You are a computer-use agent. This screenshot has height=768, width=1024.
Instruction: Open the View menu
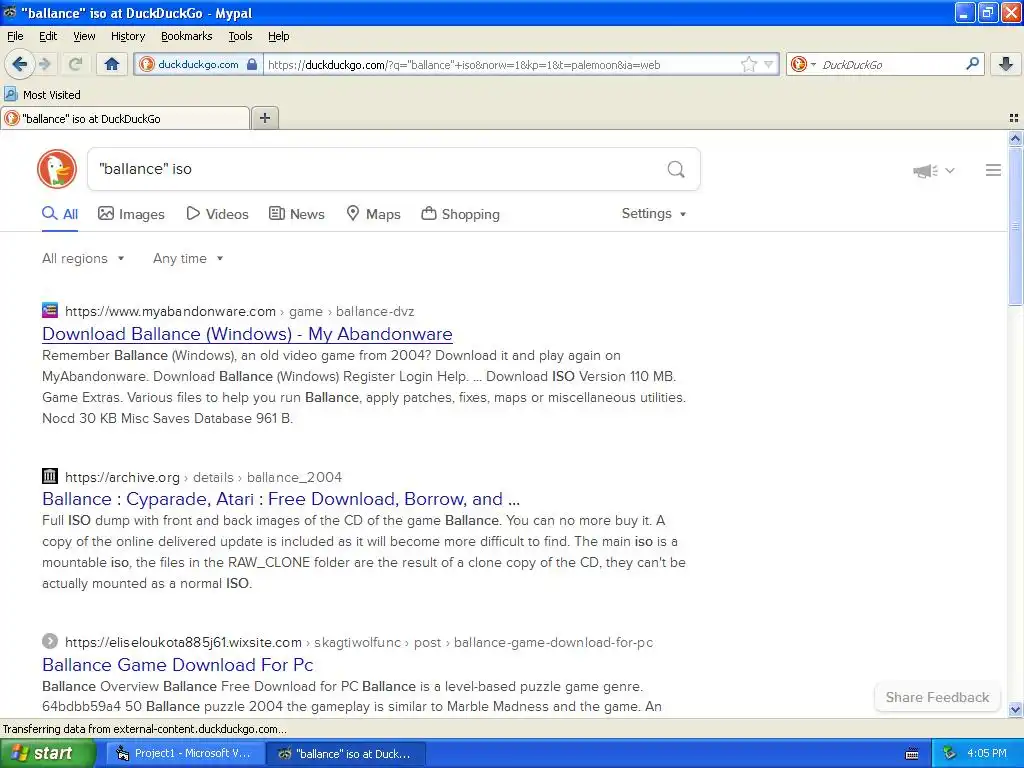point(84,36)
